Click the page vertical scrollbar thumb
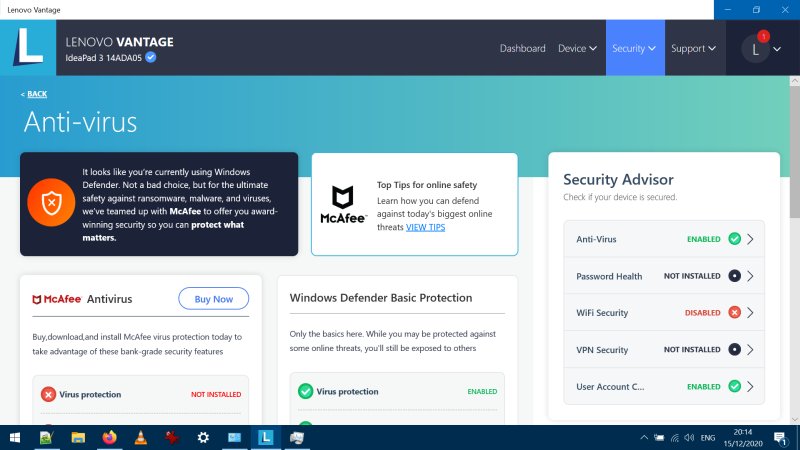 coord(794,153)
